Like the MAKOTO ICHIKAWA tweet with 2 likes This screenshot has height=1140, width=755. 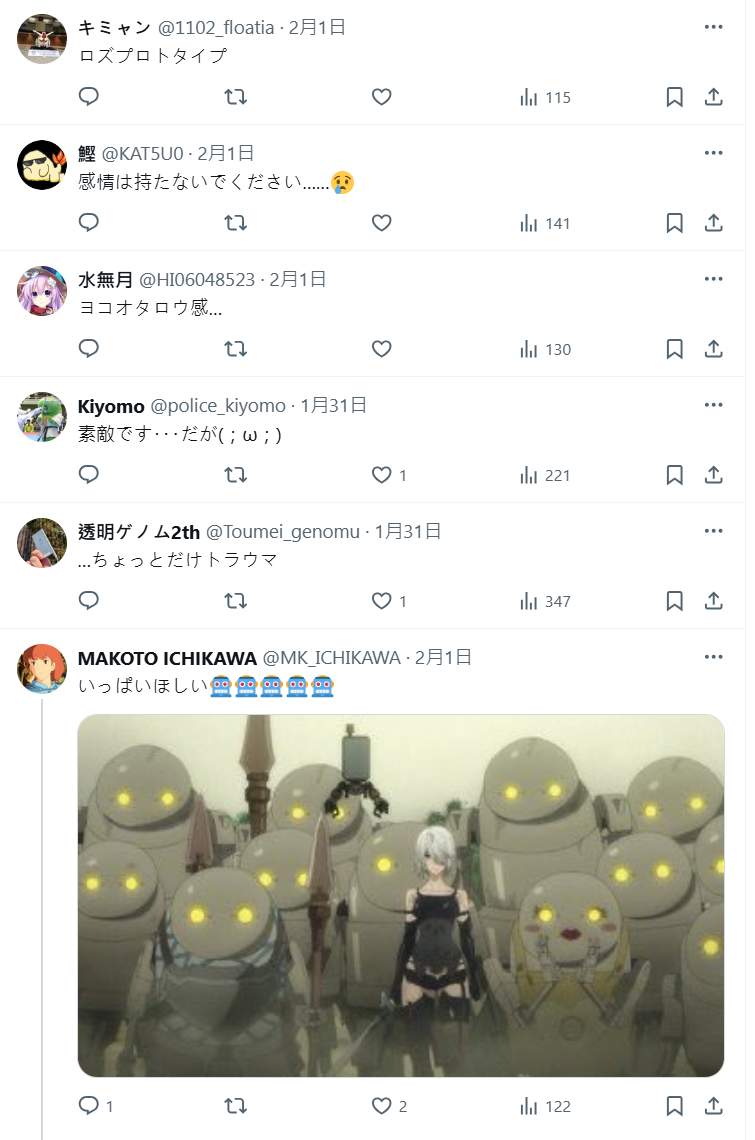coord(389,1106)
